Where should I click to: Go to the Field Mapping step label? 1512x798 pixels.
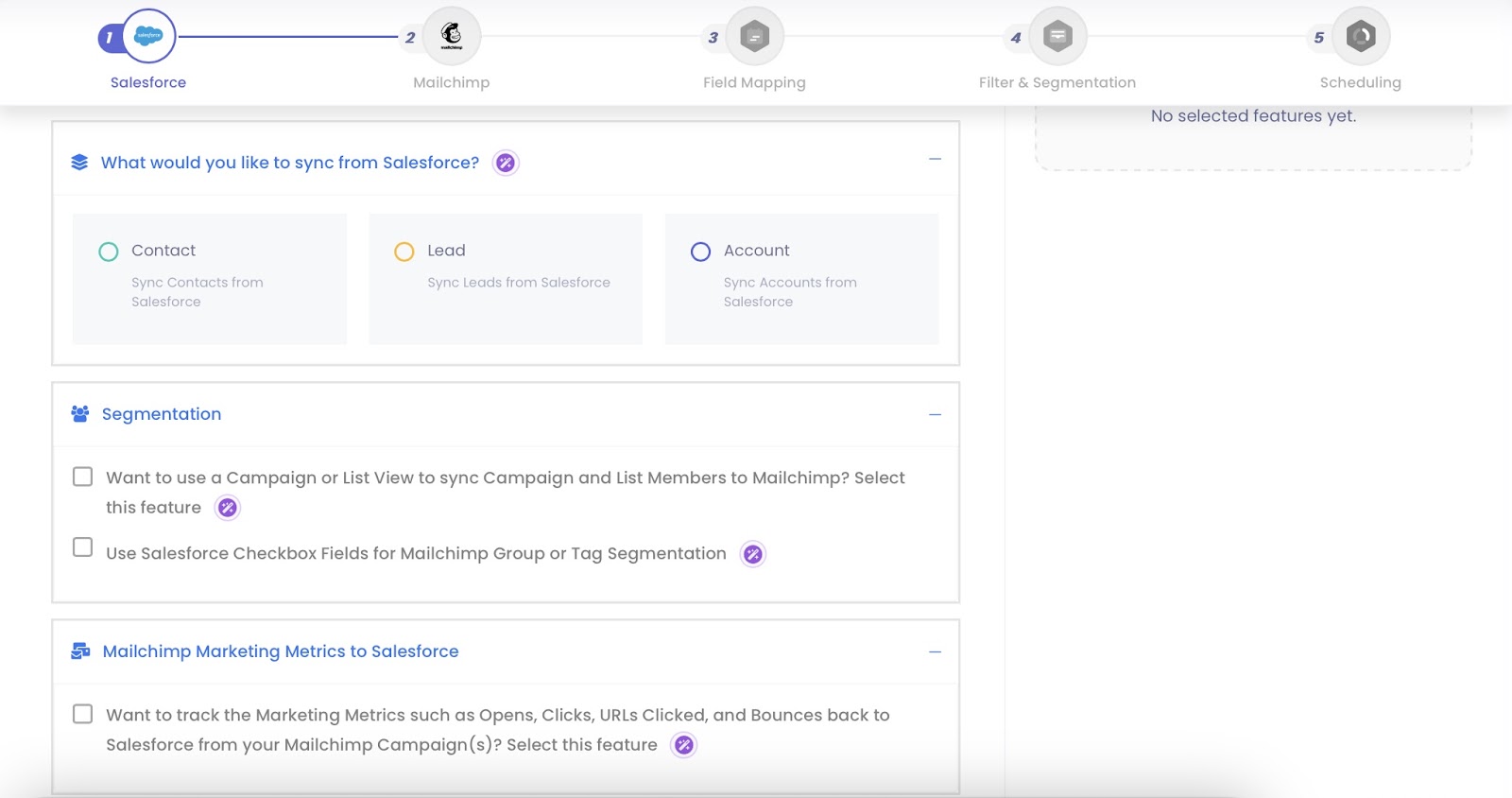[754, 82]
